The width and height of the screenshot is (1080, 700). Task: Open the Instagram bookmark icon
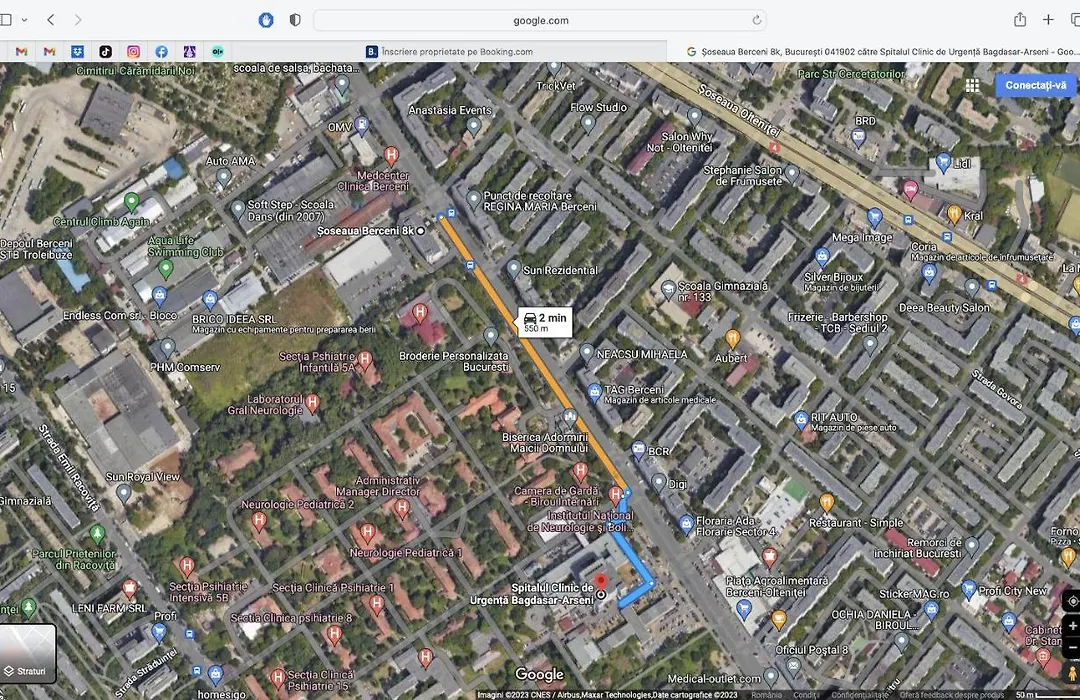click(x=133, y=51)
